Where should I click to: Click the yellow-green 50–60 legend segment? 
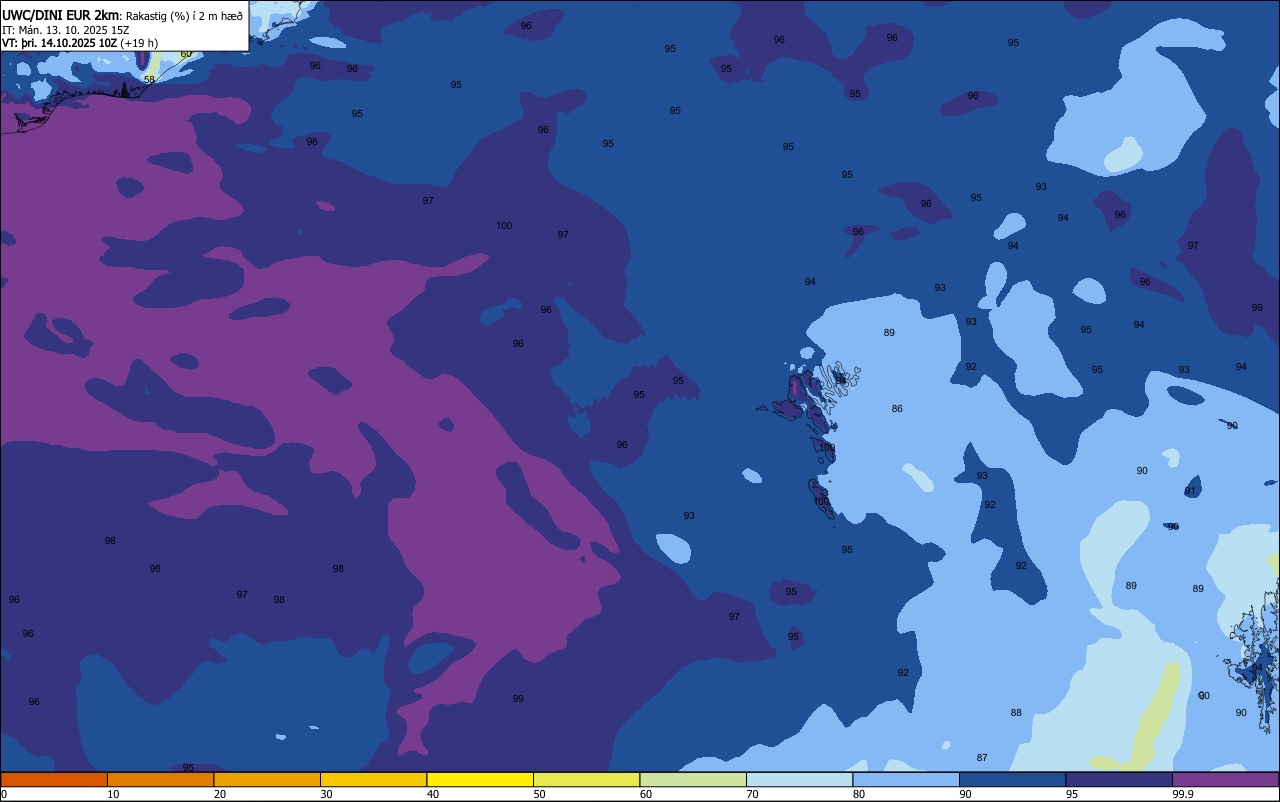pos(586,779)
